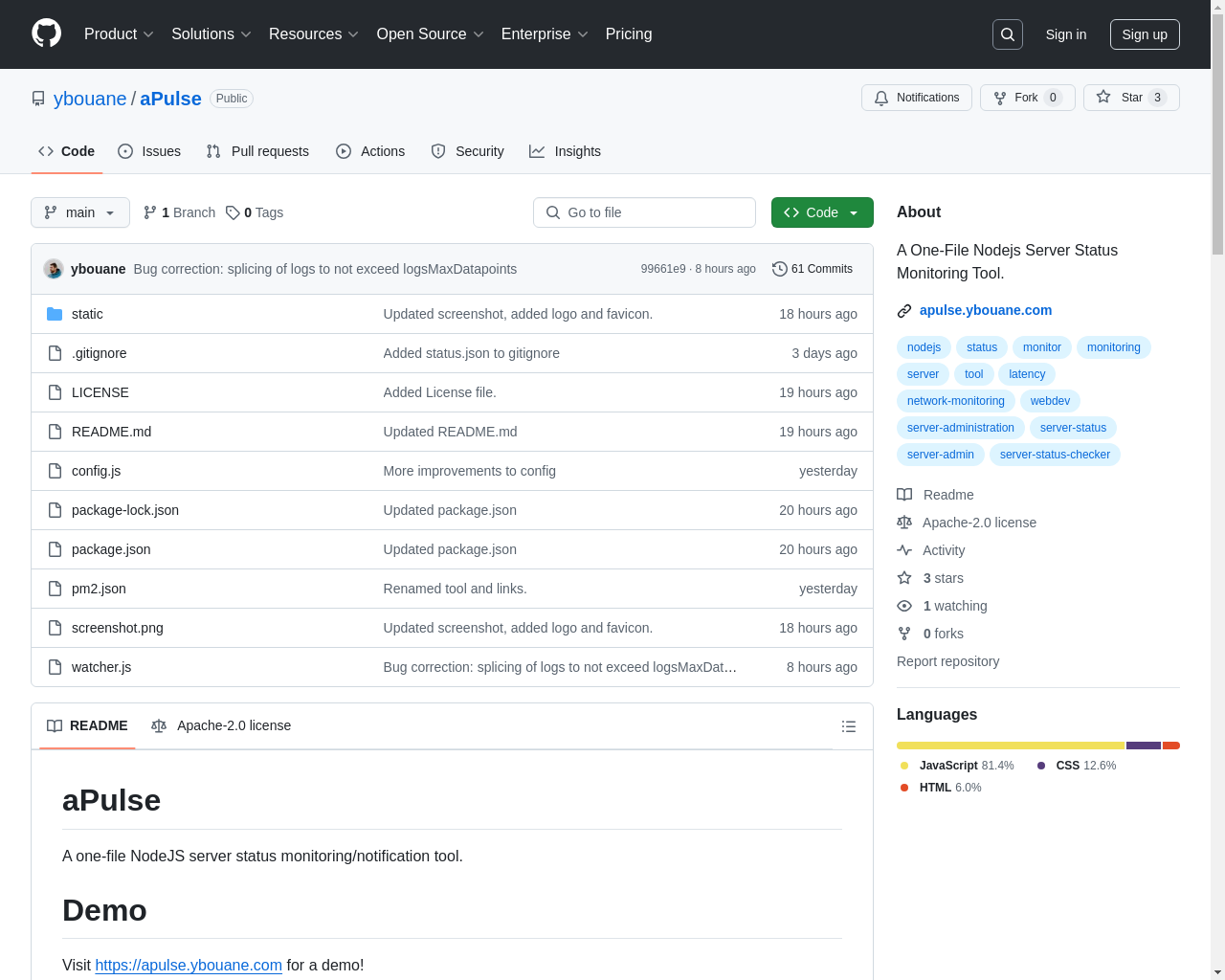Click the book icon beside Readme
1225x980 pixels.
point(904,495)
